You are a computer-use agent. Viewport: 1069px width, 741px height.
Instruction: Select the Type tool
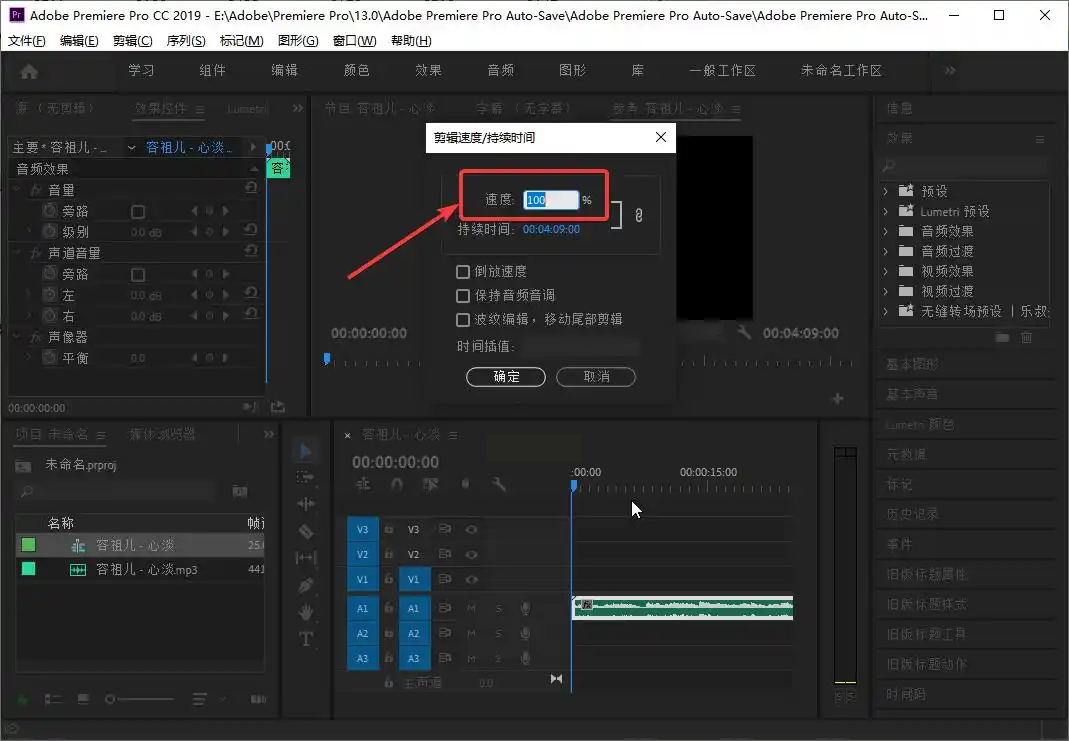pyautogui.click(x=306, y=638)
